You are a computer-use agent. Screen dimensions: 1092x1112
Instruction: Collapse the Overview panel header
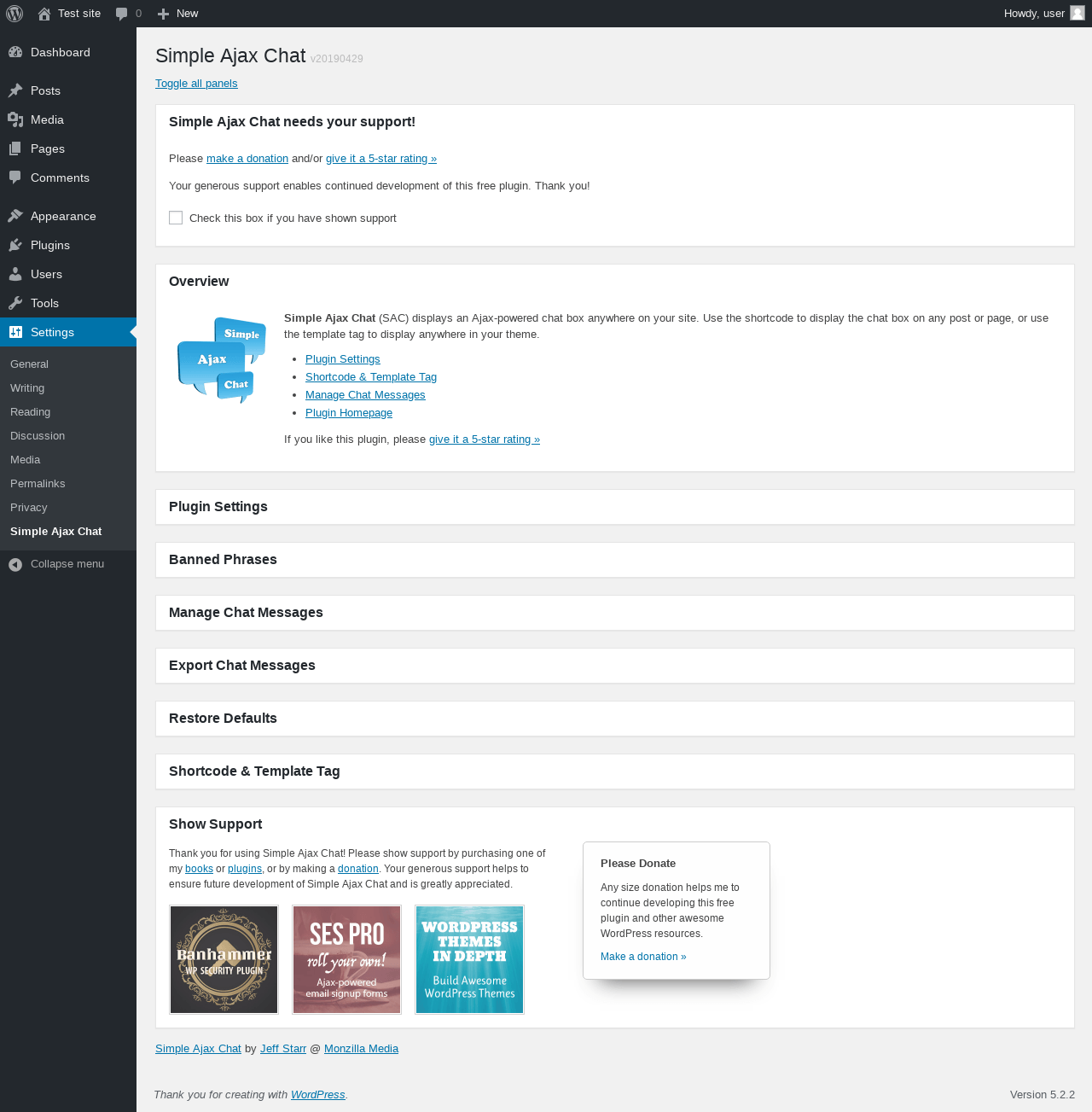point(614,282)
